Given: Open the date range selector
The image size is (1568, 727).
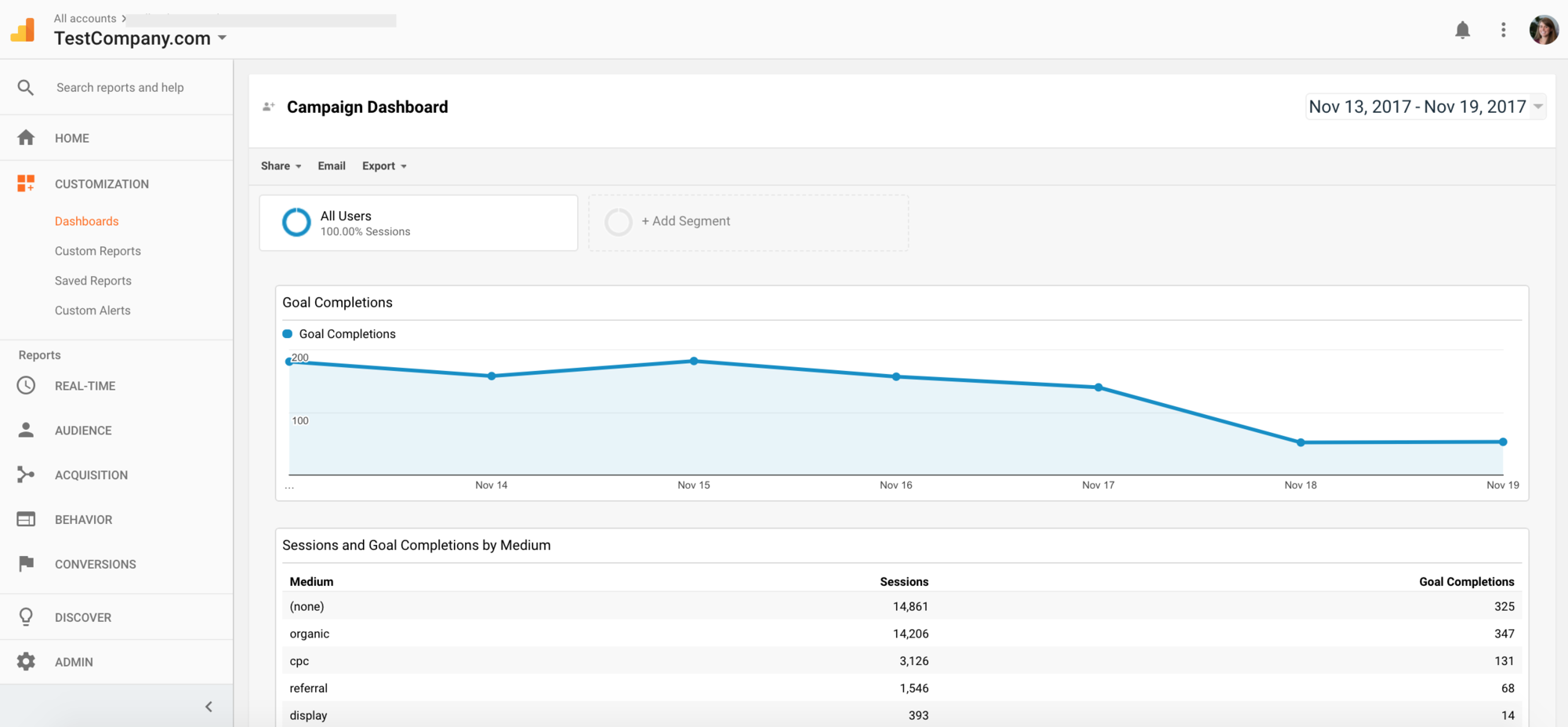Looking at the screenshot, I should (x=1425, y=107).
